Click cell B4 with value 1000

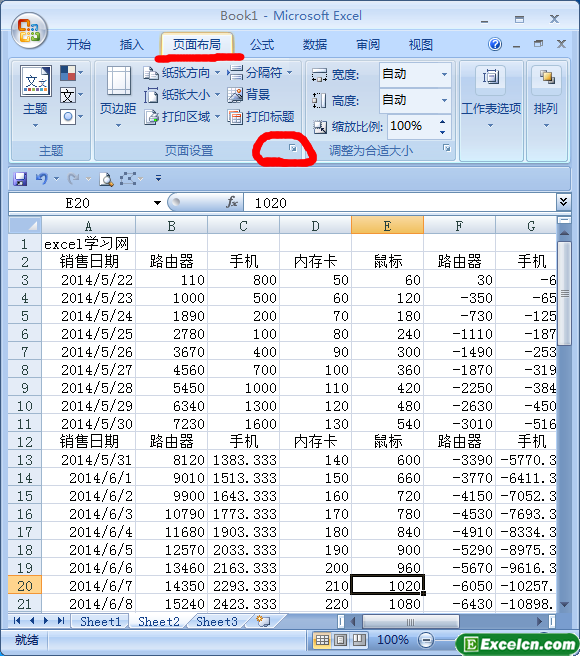(x=171, y=298)
